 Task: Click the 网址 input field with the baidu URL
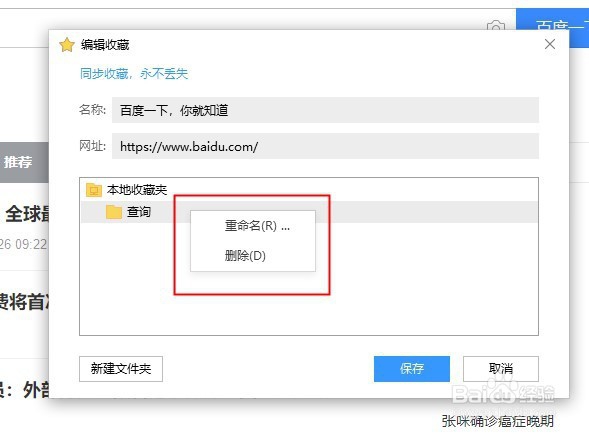(325, 146)
